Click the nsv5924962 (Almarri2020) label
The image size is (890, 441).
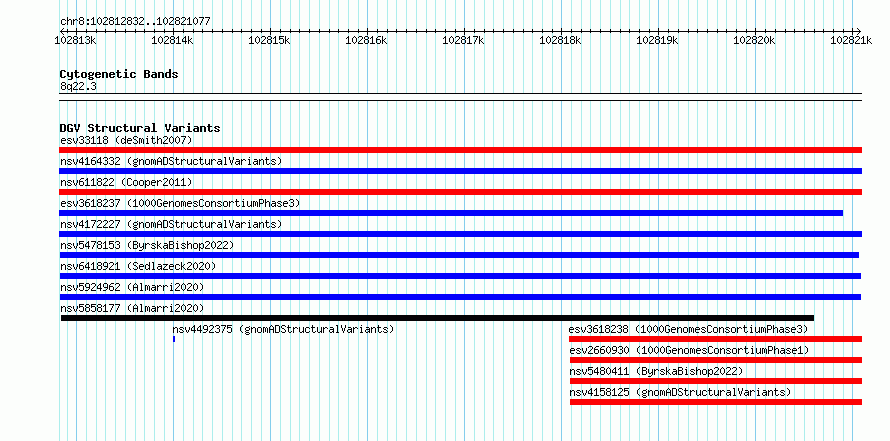pos(132,287)
